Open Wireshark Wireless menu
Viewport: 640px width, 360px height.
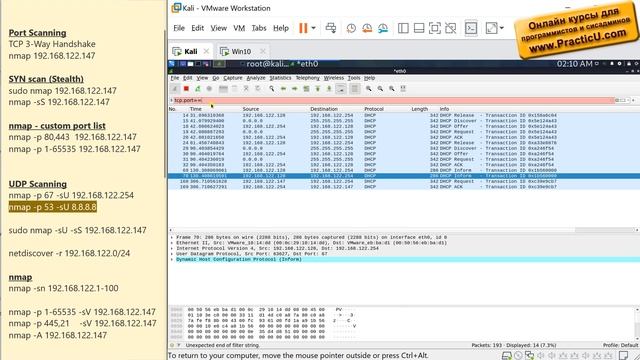tap(334, 78)
